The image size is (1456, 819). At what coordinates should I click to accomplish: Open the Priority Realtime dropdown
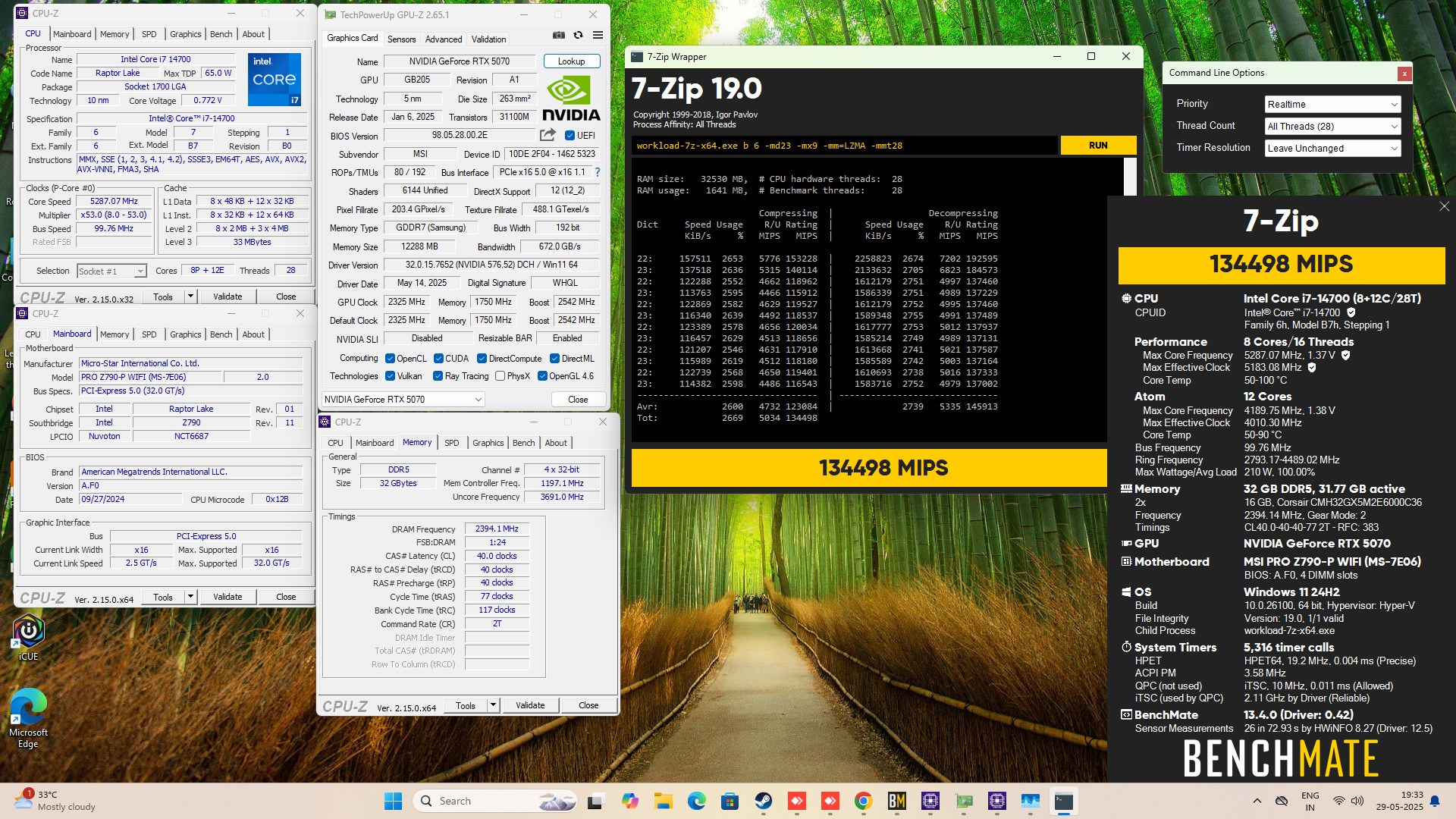click(1332, 105)
